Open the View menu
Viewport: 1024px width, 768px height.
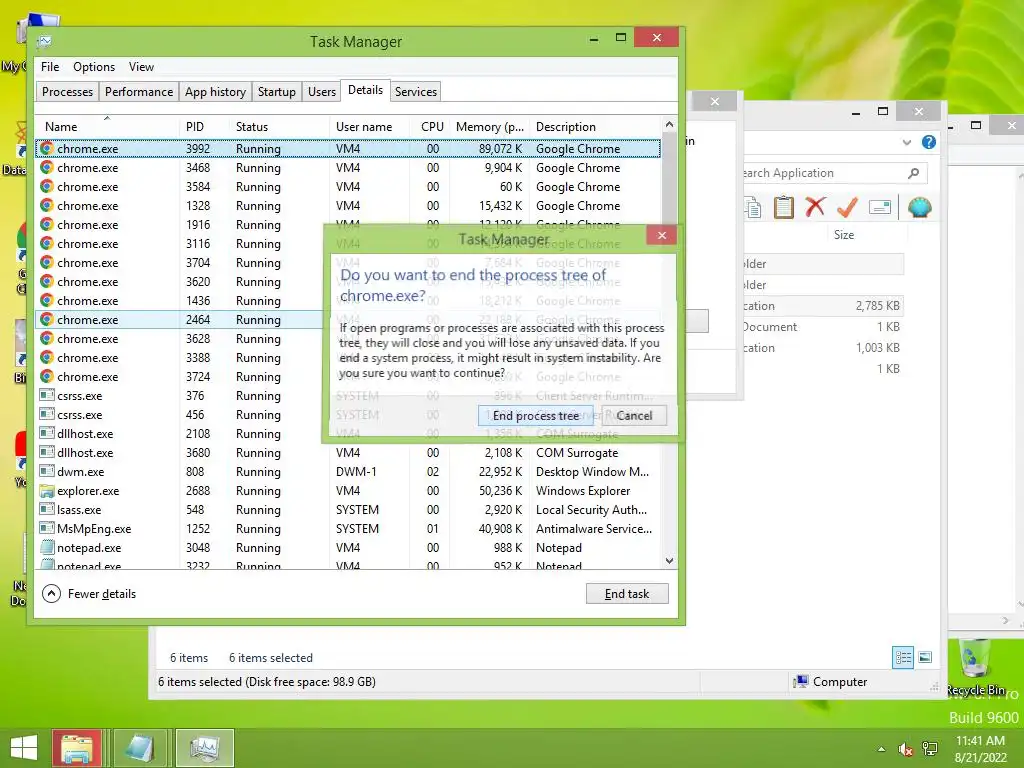click(x=141, y=67)
